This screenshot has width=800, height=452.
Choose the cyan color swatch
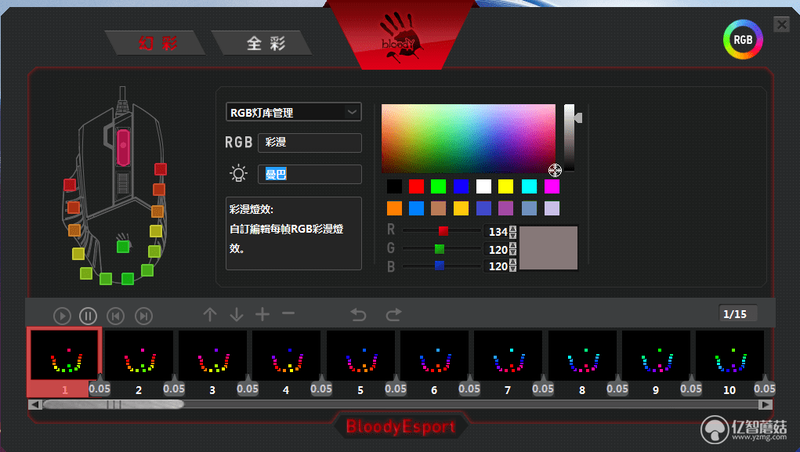pyautogui.click(x=529, y=186)
